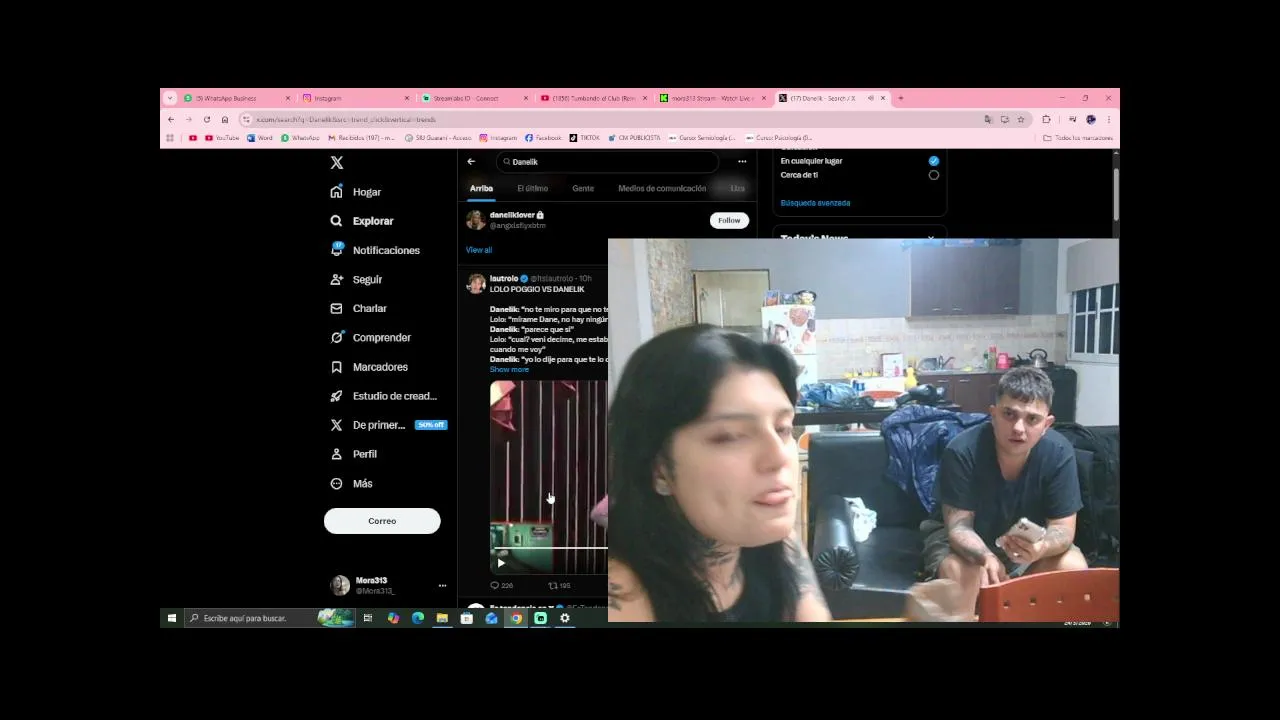The width and height of the screenshot is (1280, 720).
Task: Open Chrome tab search dropdown
Action: point(170,98)
